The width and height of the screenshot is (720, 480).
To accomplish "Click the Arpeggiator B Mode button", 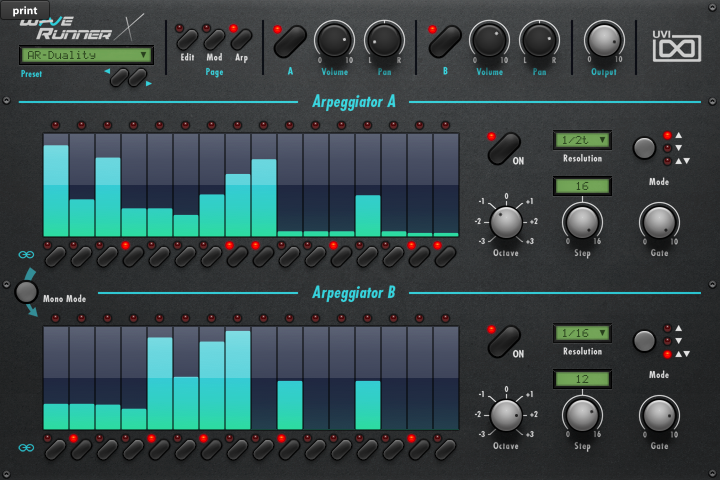I will [x=644, y=341].
